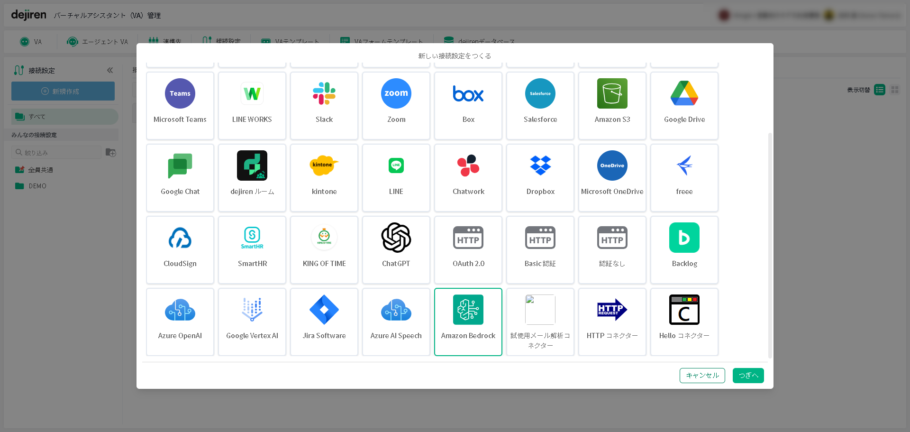Screen dimensions: 910x432
Task: Click the dejiren logo
Action: pos(28,15)
